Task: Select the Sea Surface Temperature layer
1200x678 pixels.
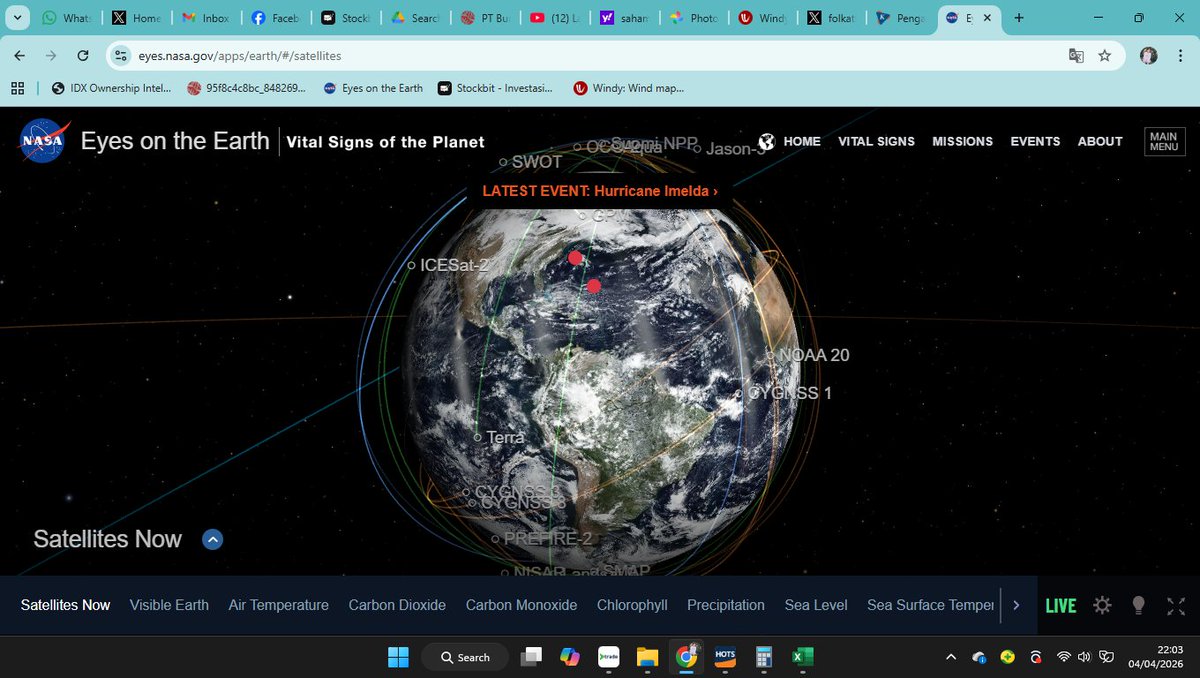Action: coord(931,605)
